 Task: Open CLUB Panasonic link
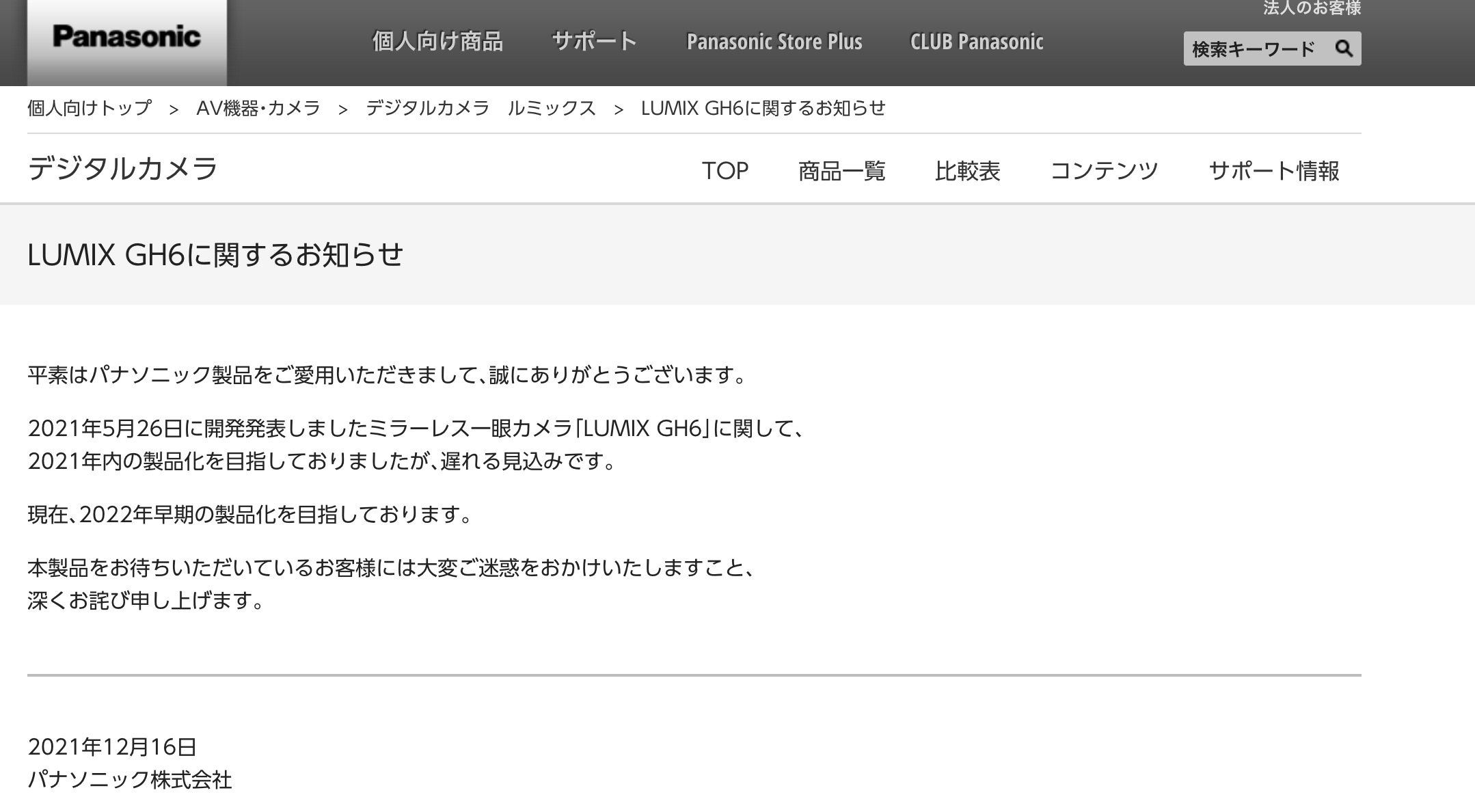(x=977, y=42)
